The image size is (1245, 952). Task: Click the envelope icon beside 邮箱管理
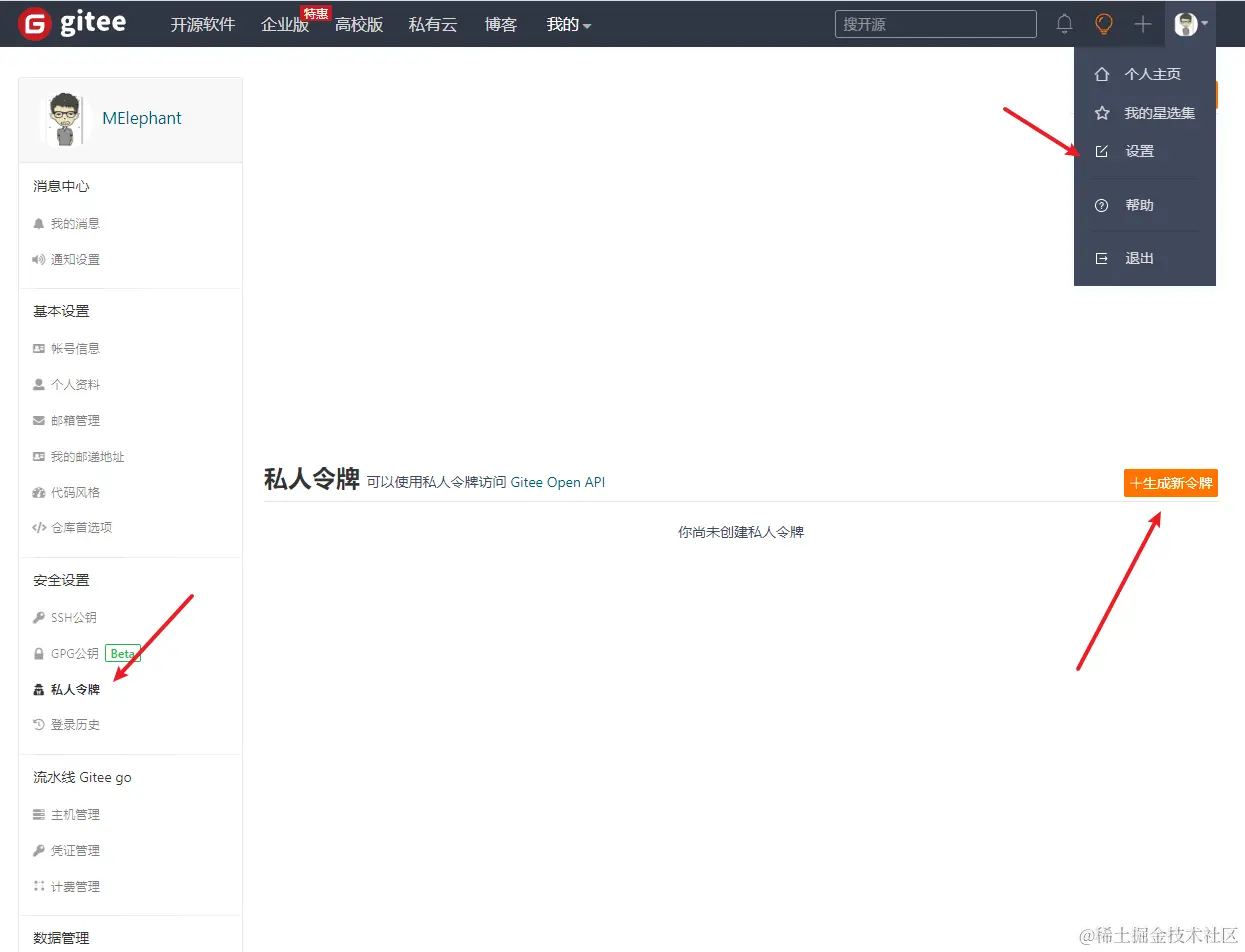tap(39, 421)
